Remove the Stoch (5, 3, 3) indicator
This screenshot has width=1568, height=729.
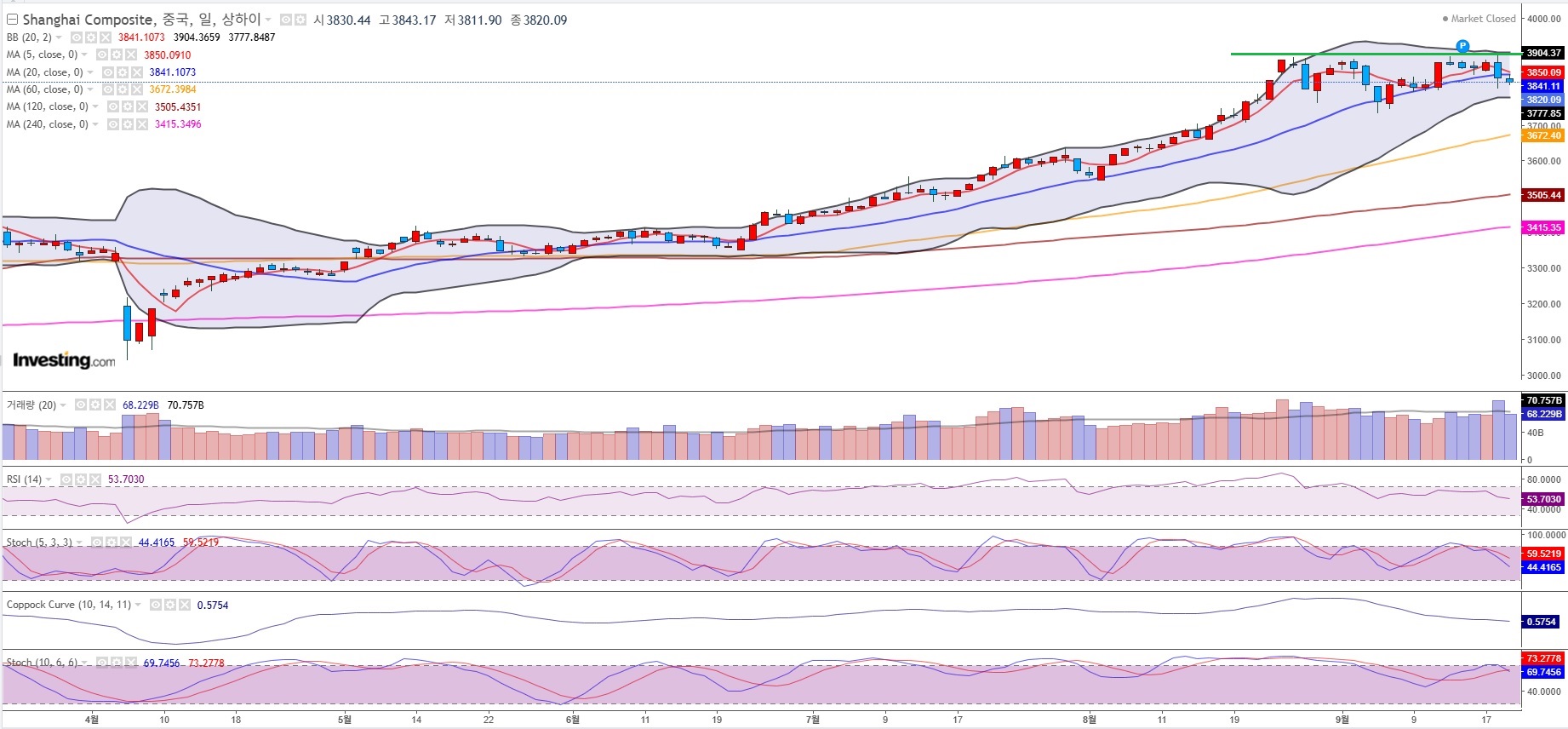[127, 542]
